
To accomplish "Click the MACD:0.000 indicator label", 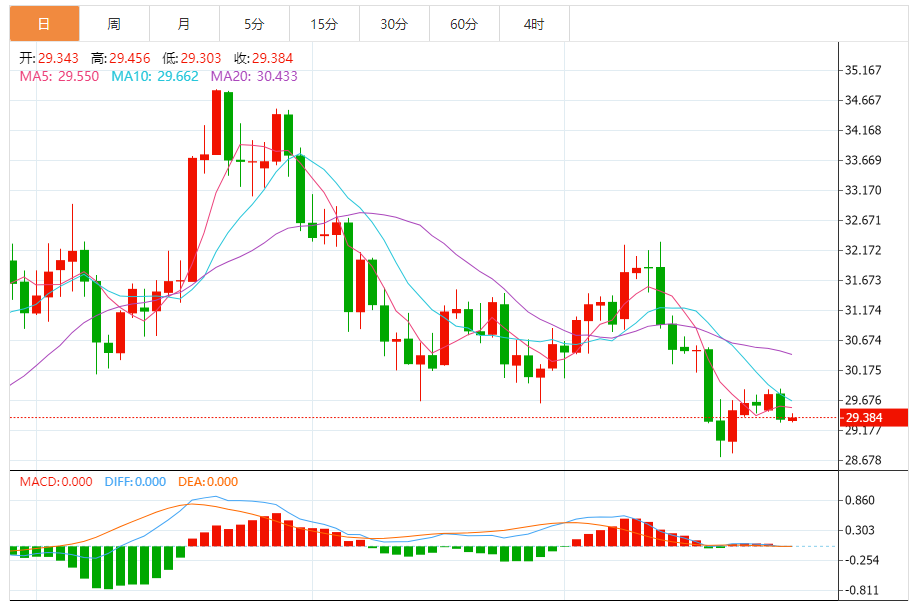I will pyautogui.click(x=56, y=482).
